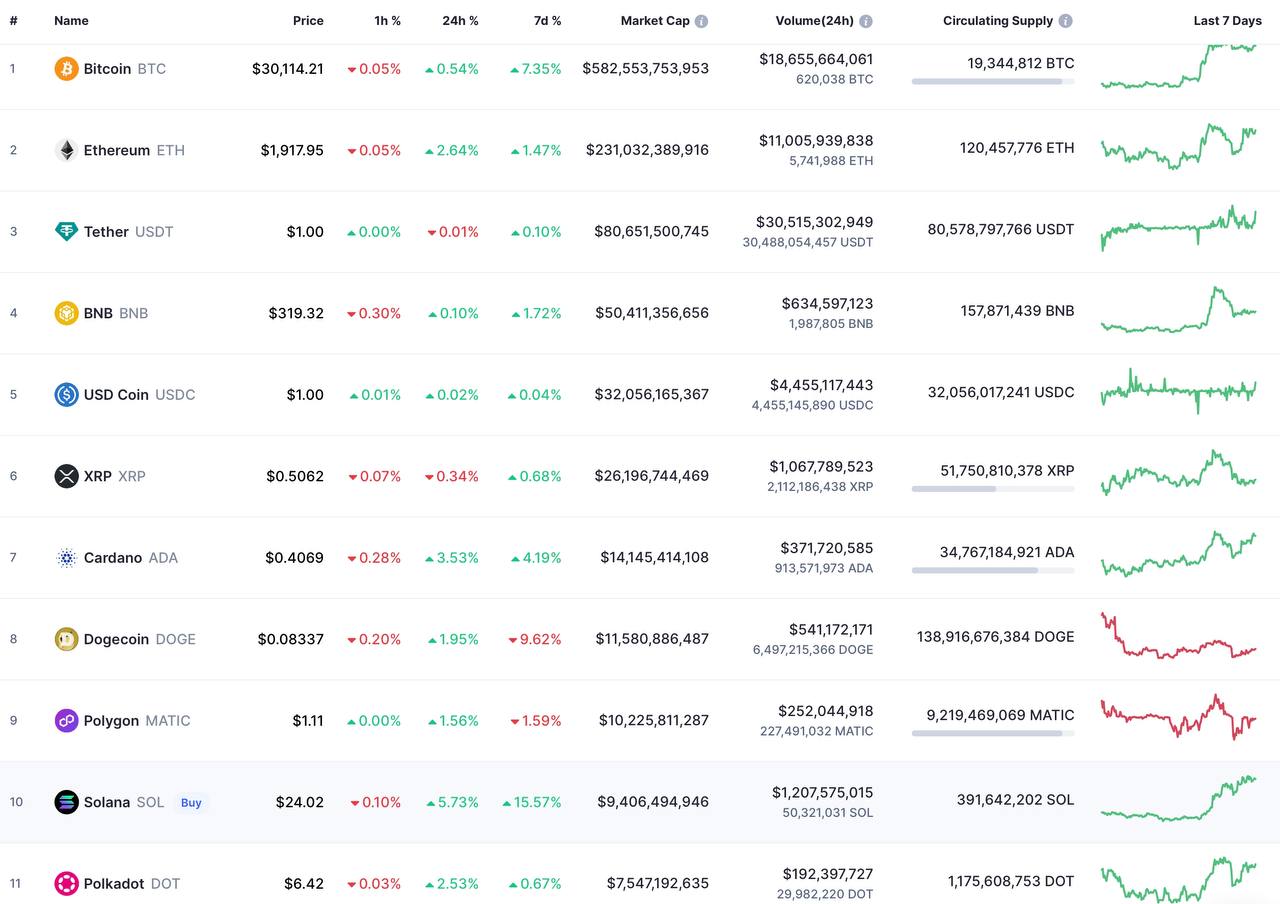The height and width of the screenshot is (904, 1280).
Task: Click the Market Cap info icon
Action: coord(702,21)
